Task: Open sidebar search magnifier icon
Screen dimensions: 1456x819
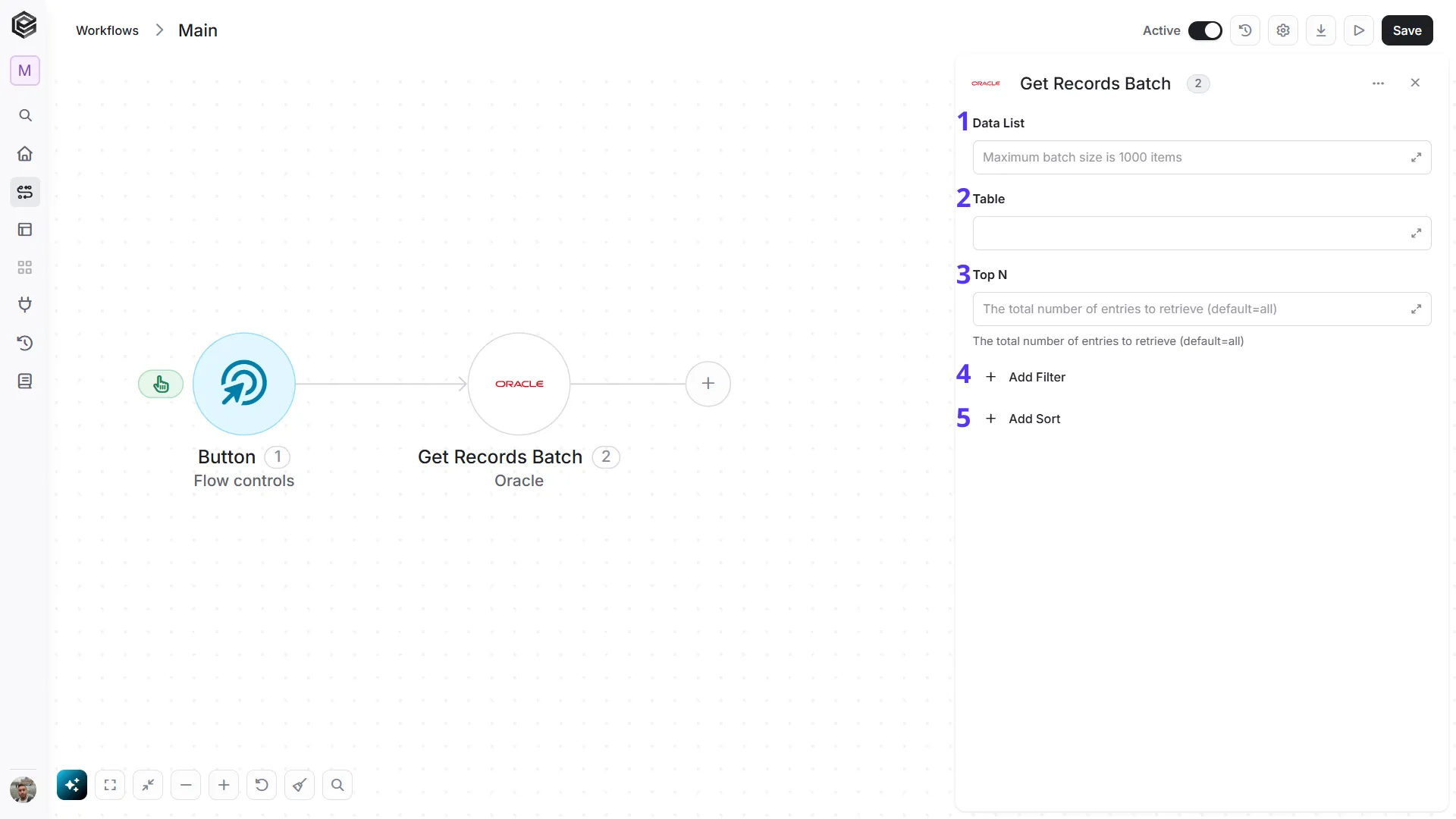Action: click(25, 115)
